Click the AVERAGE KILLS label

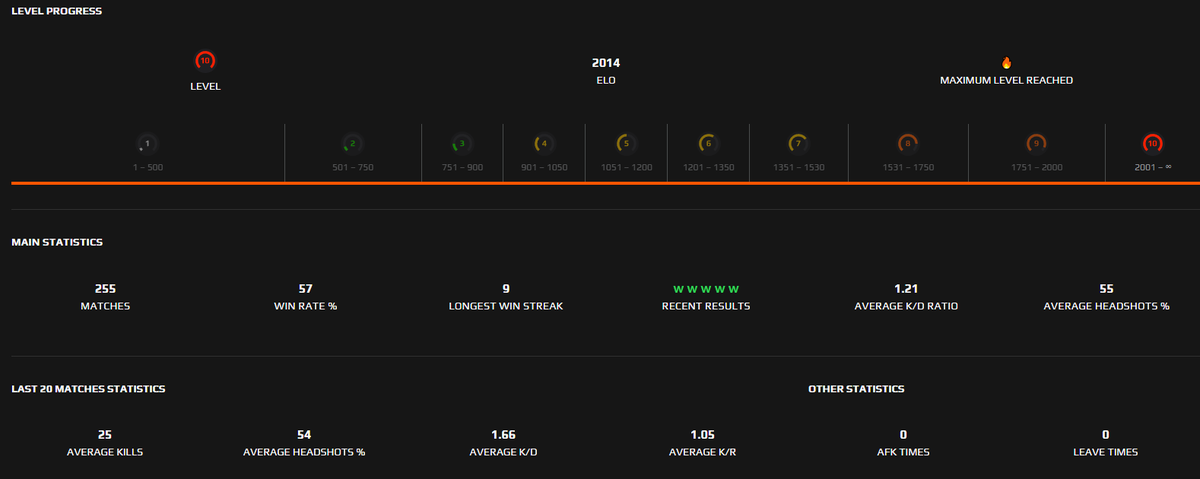(x=105, y=452)
